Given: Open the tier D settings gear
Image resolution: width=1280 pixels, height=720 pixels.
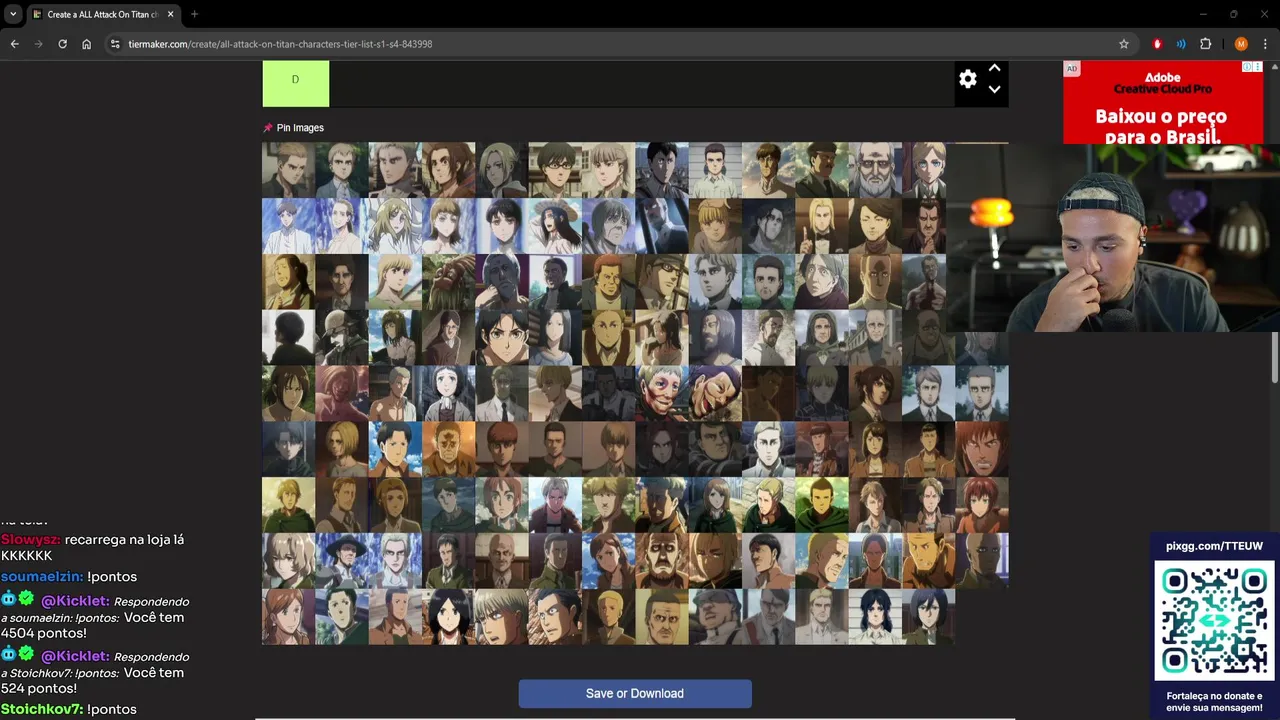Looking at the screenshot, I should (x=967, y=79).
